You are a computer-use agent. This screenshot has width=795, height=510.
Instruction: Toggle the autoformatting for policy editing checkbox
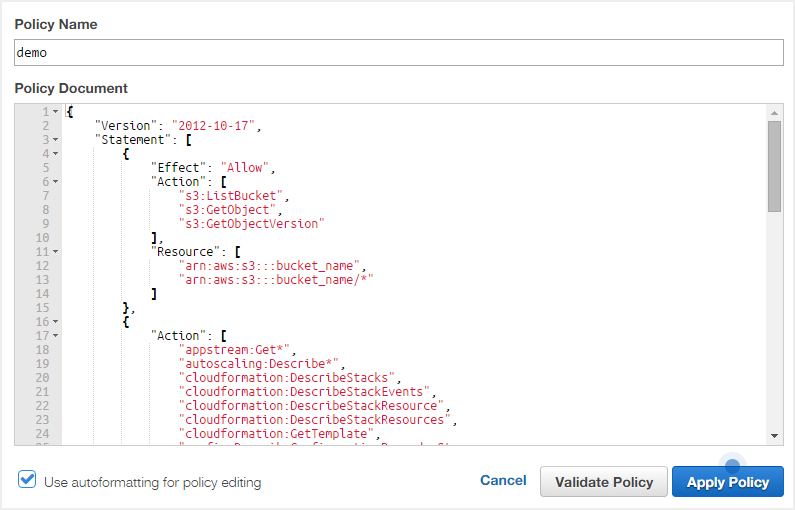[27, 481]
